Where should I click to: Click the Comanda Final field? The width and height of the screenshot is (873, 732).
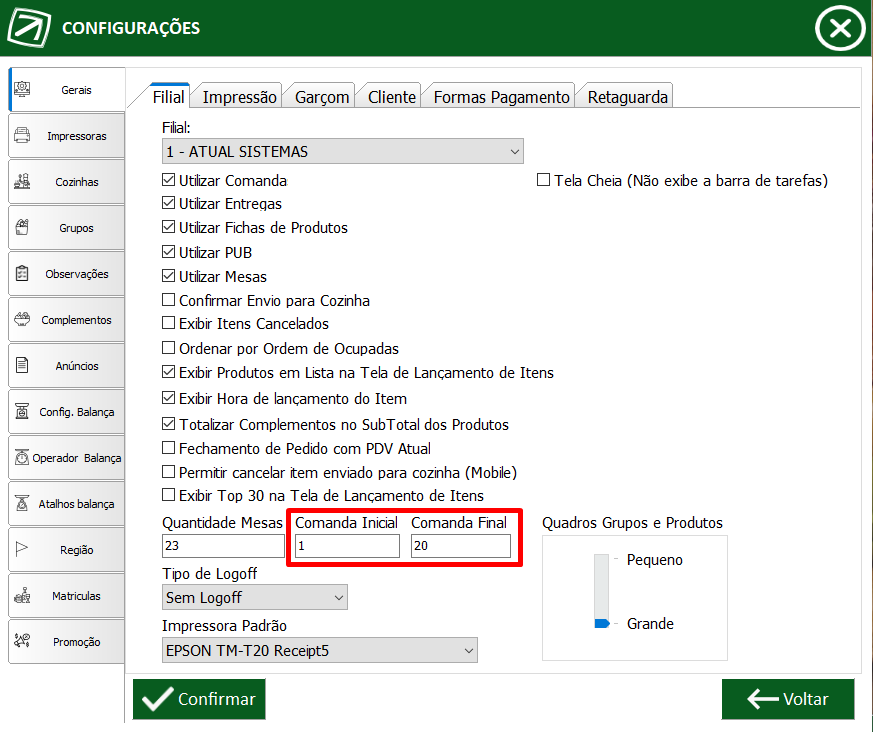(460, 546)
